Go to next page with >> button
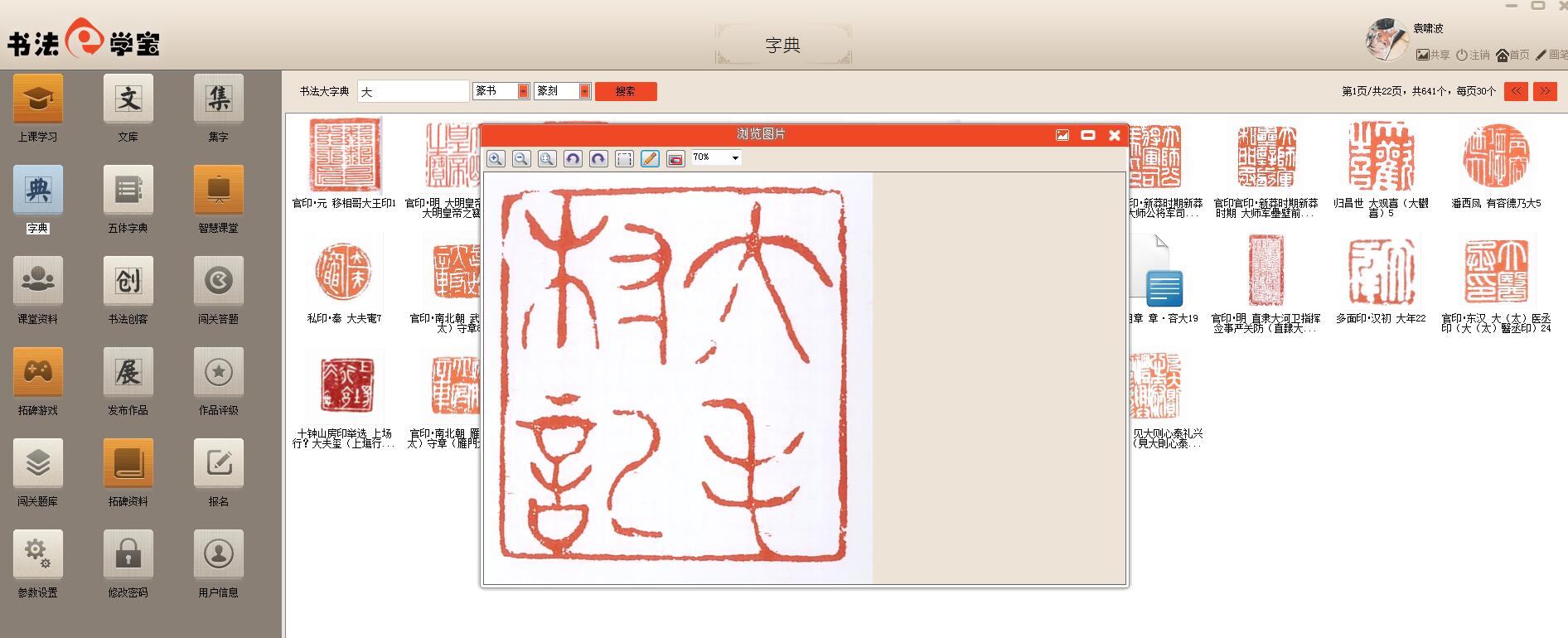This screenshot has width=1568, height=638. point(1545,91)
